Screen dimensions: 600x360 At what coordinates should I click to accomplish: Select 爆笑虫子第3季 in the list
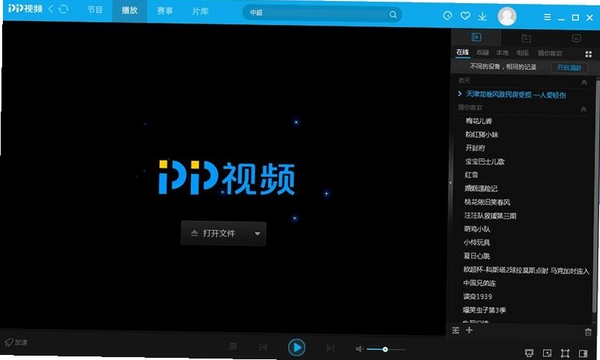484,310
